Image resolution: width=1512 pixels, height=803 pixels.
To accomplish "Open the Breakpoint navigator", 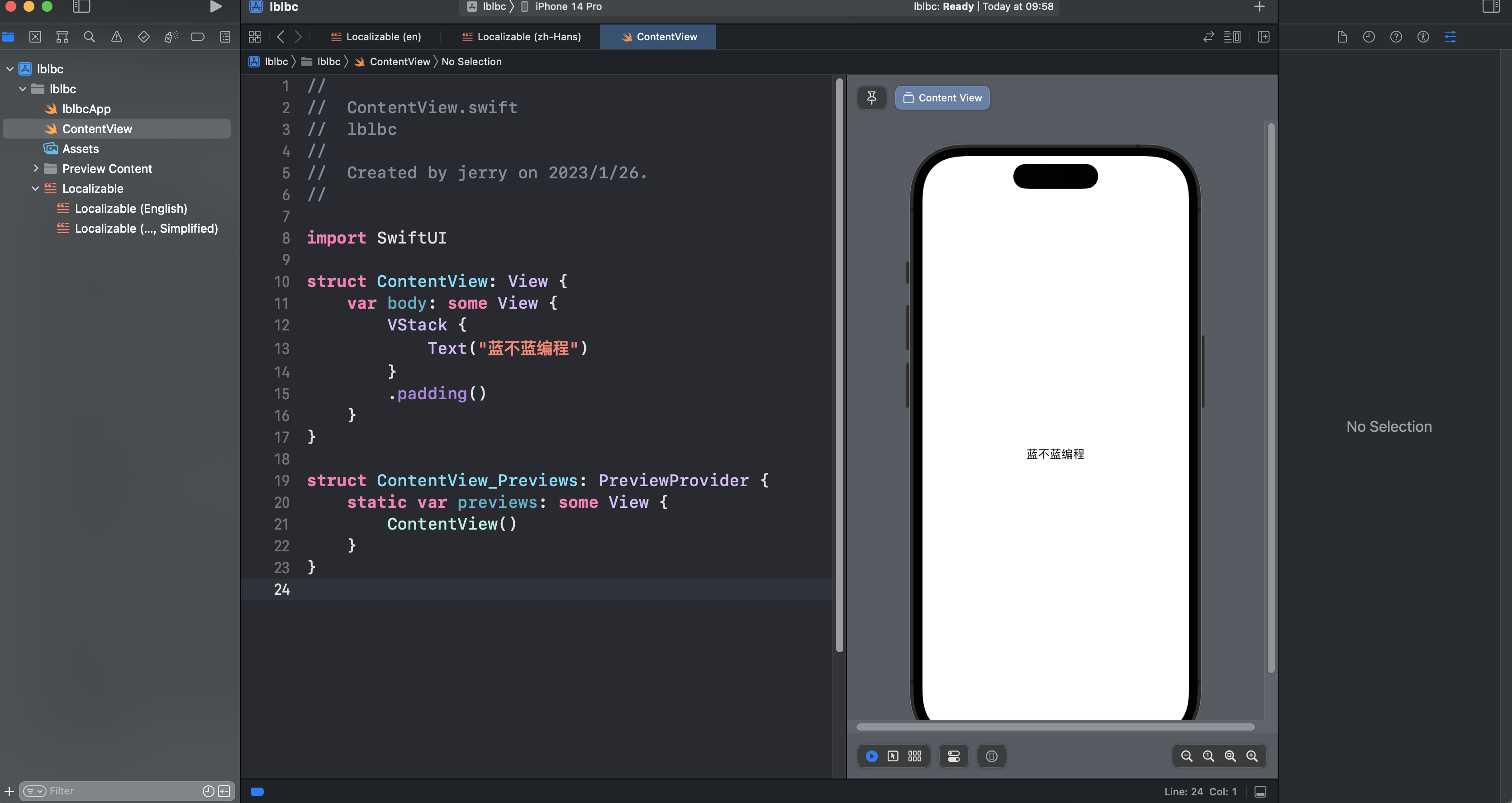I will click(x=198, y=36).
